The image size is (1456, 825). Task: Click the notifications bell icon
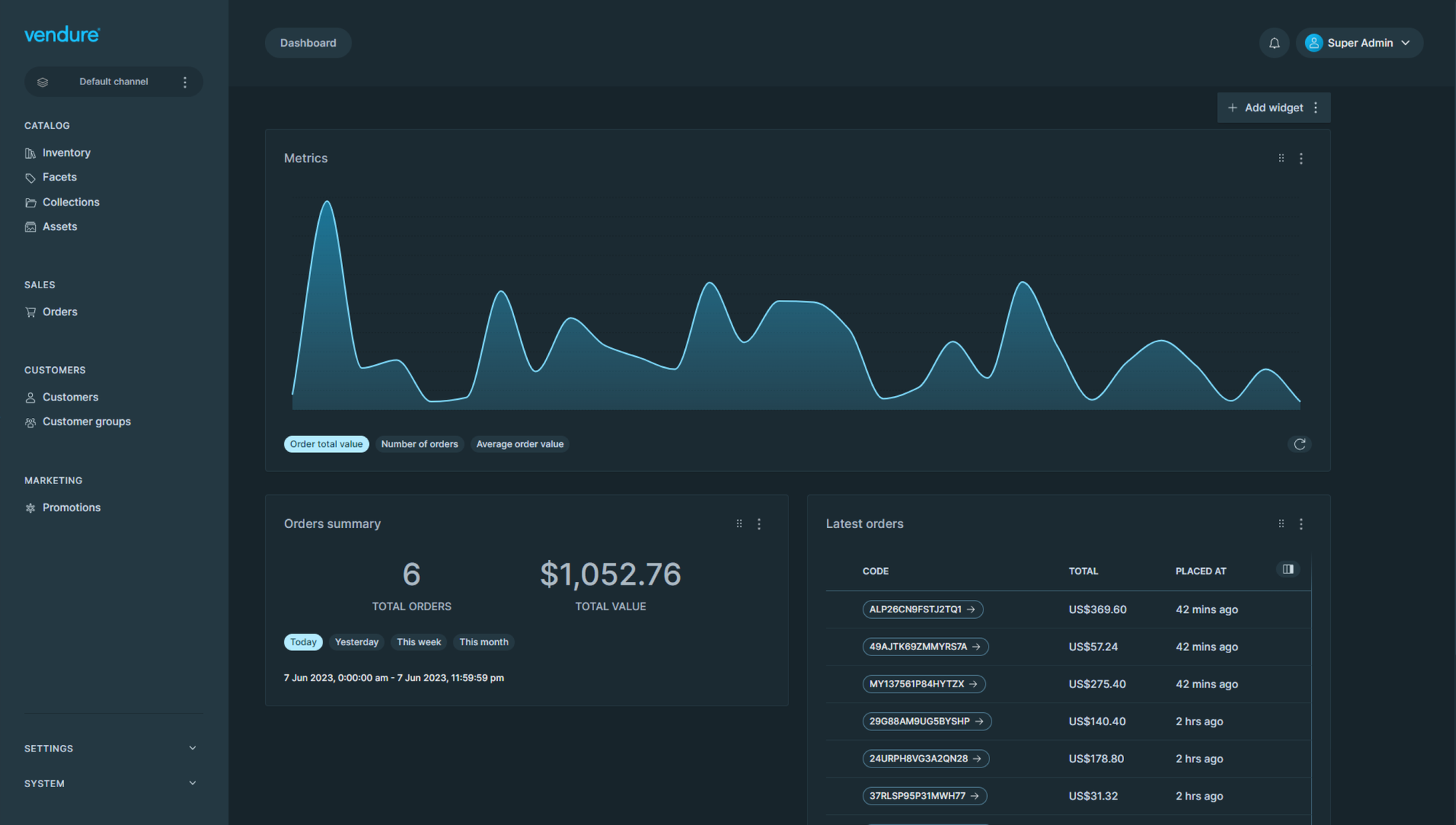(x=1274, y=43)
